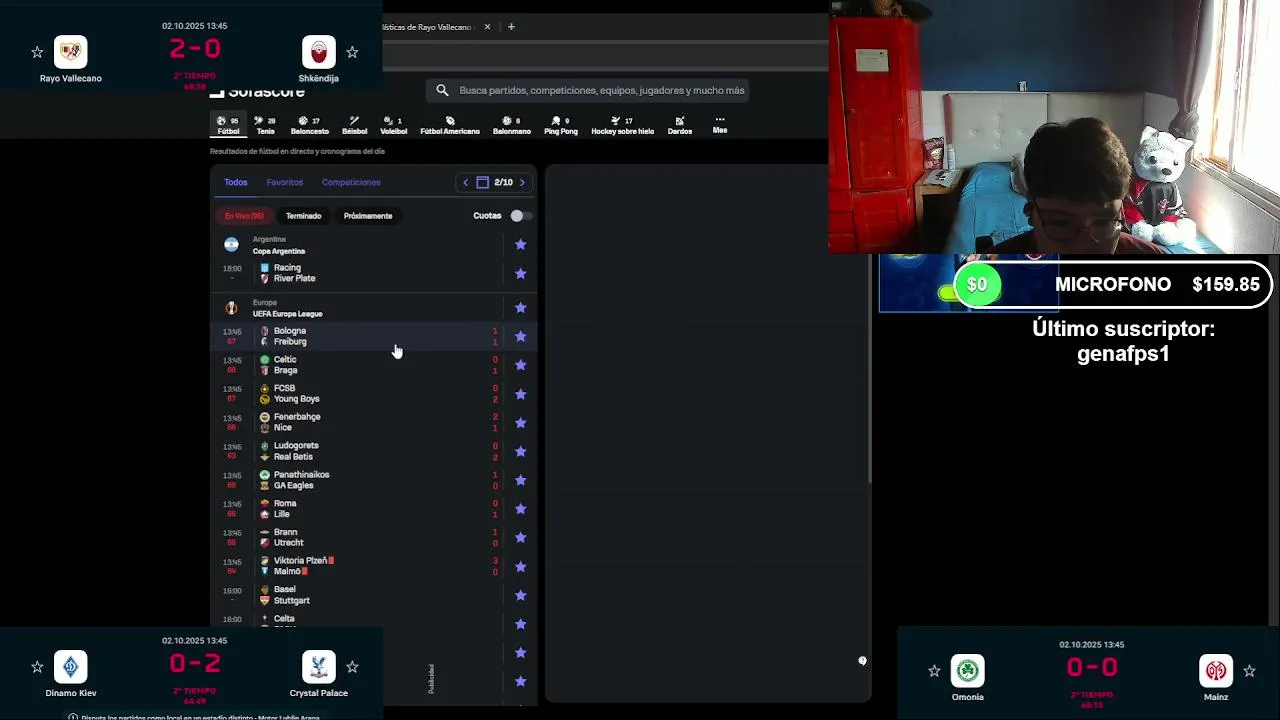The image size is (1280, 720).
Task: Favorite the Shkëndija team star
Action: point(352,52)
